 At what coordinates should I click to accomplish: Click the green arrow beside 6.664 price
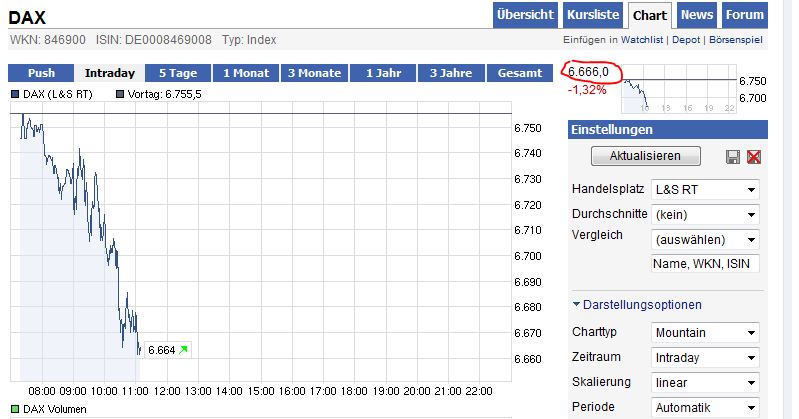click(x=183, y=350)
